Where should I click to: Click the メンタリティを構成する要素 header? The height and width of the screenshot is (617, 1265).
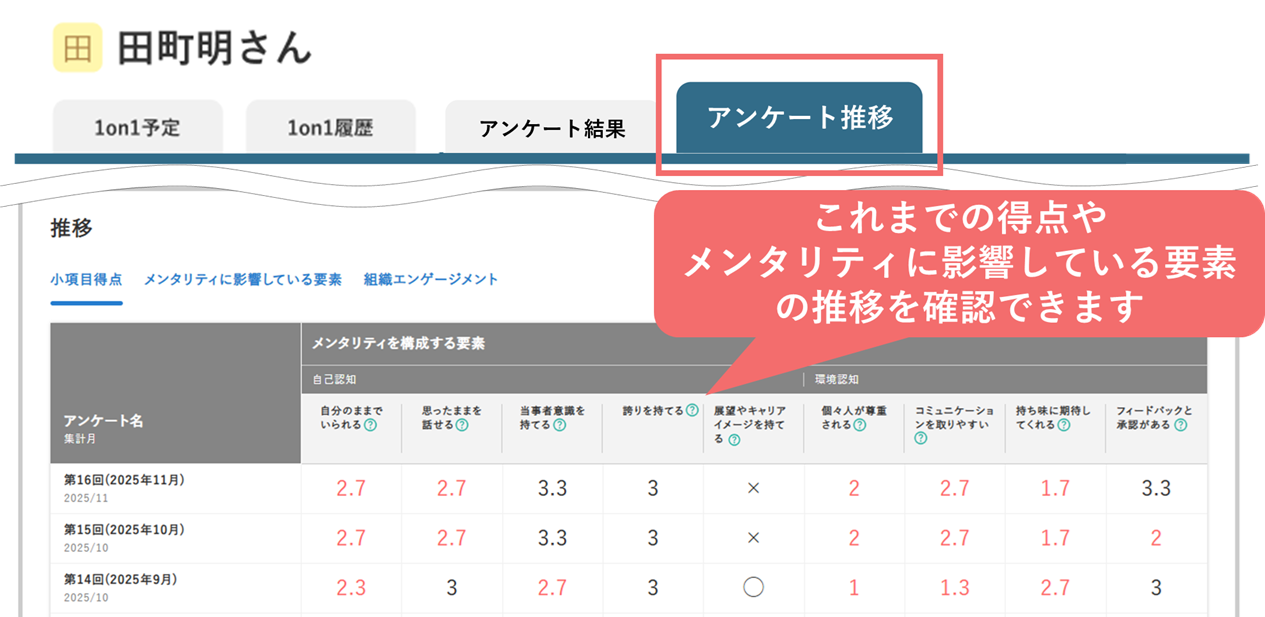coord(399,343)
